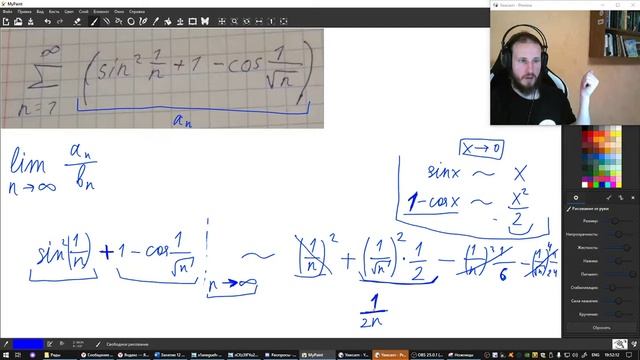Adjust the Нажим slider
Screen dimensions: 640x360
[x=618, y=261]
